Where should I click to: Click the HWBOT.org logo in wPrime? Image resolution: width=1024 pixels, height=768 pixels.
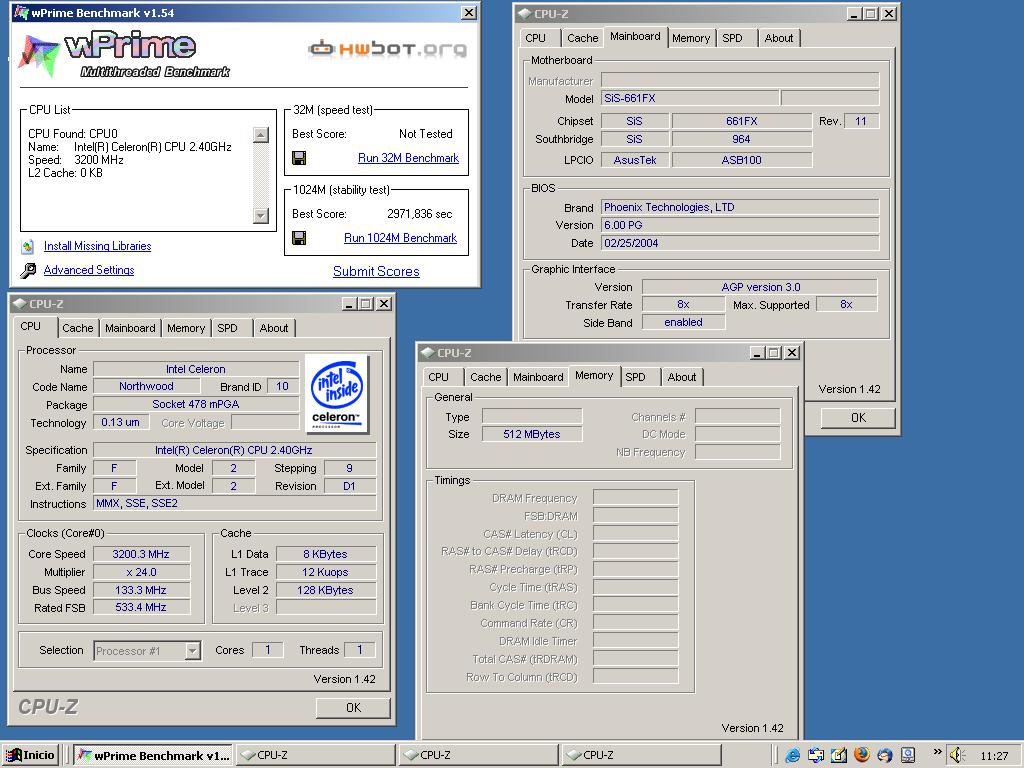click(x=387, y=49)
